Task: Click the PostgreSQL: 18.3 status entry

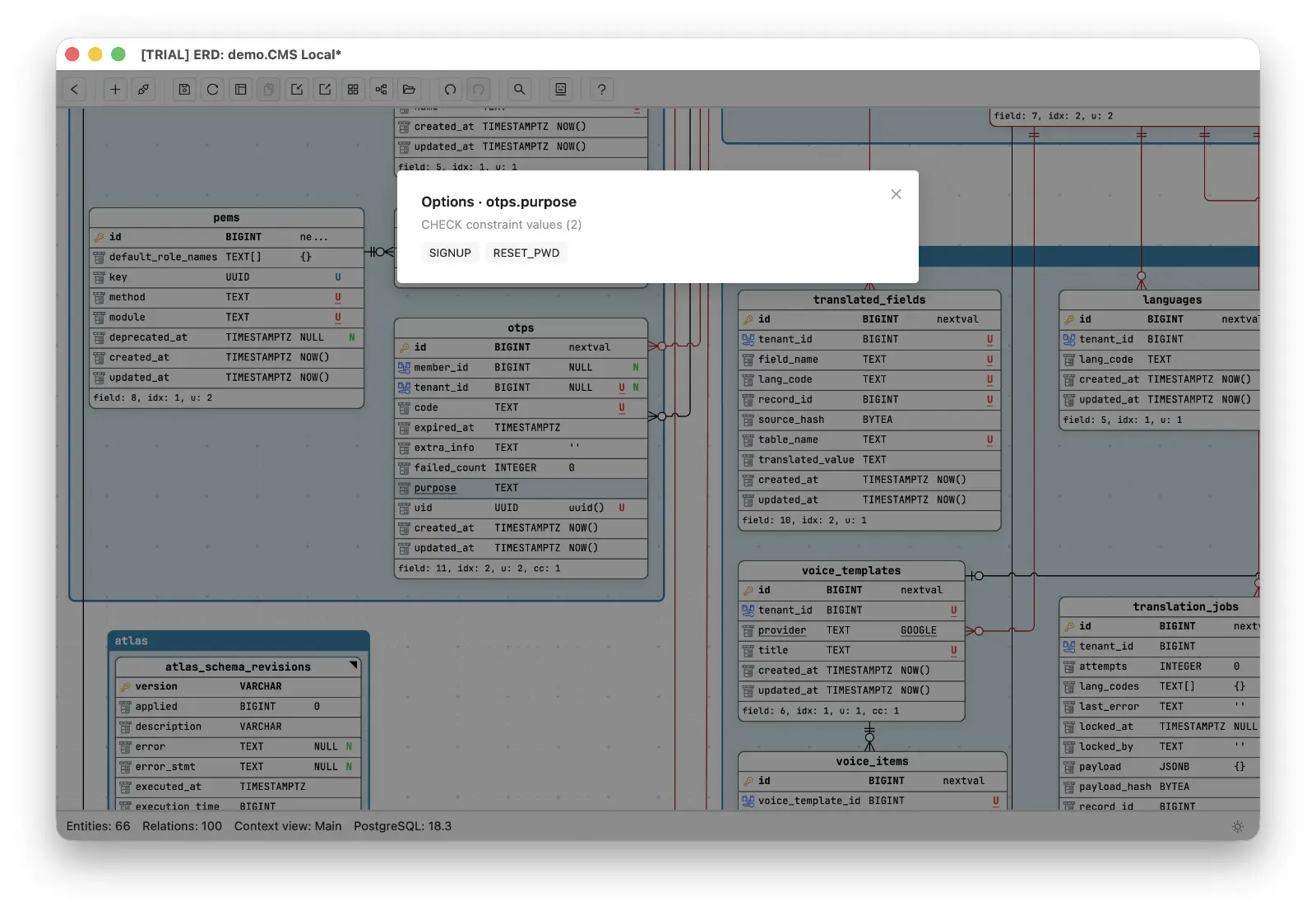Action: point(402,826)
